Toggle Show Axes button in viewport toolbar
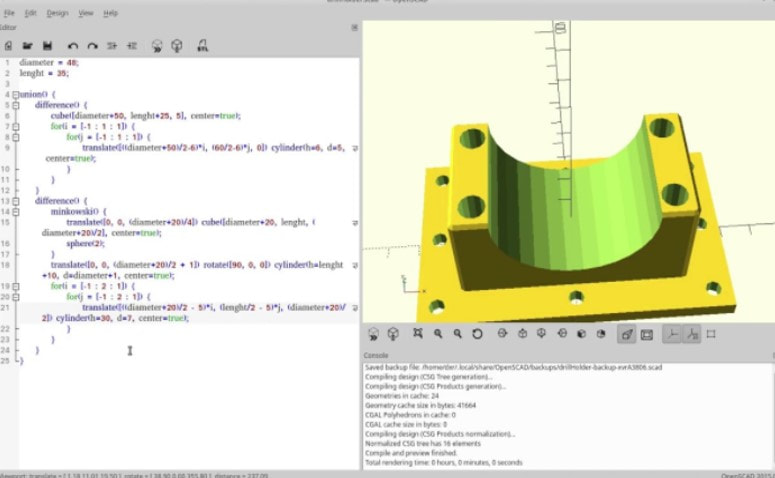The height and width of the screenshot is (478, 775). click(x=673, y=334)
